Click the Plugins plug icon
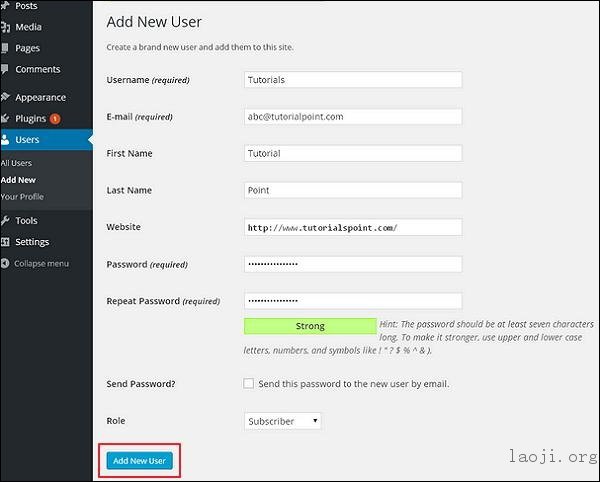 5,118
